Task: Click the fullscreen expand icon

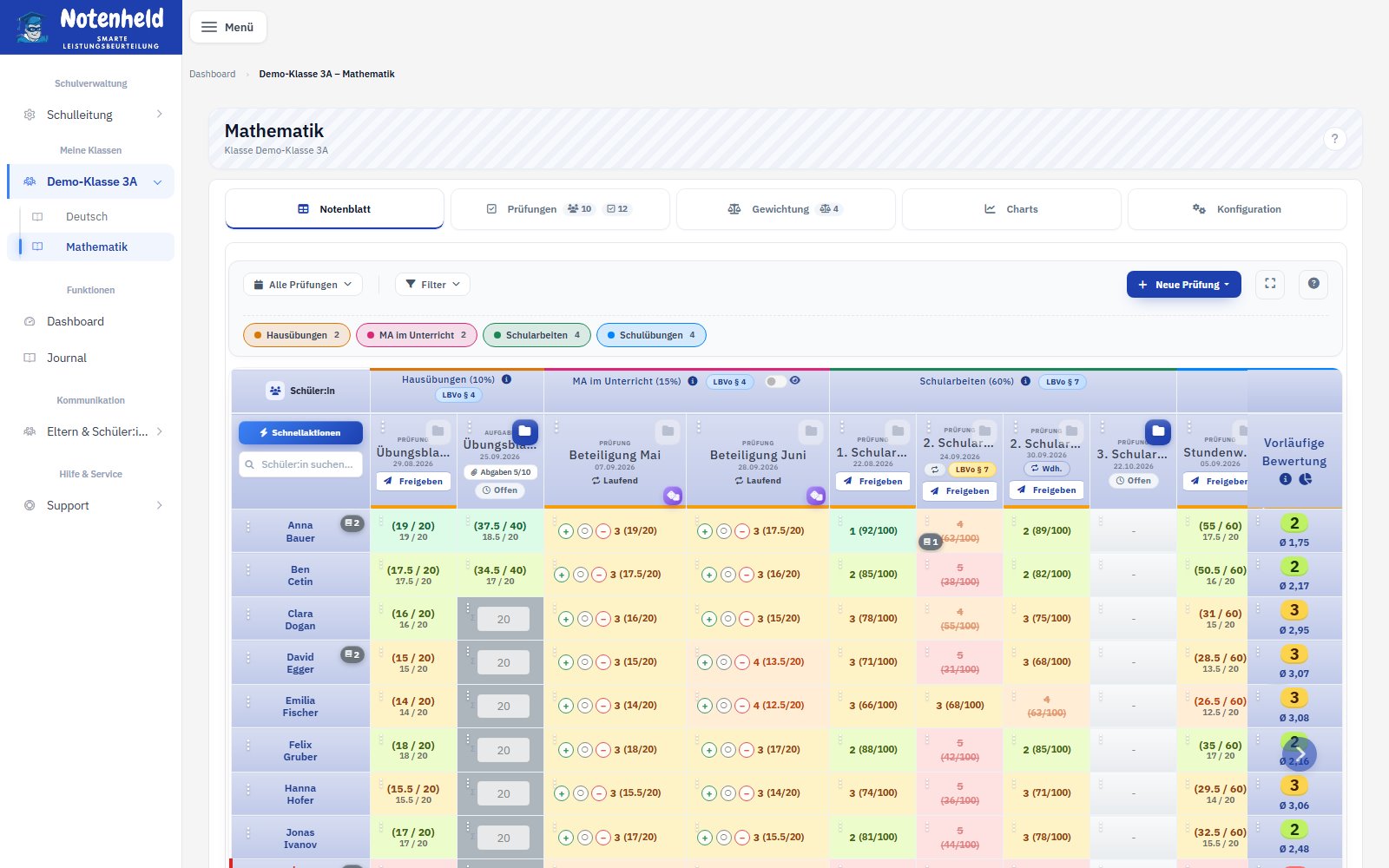Action: click(x=1270, y=284)
